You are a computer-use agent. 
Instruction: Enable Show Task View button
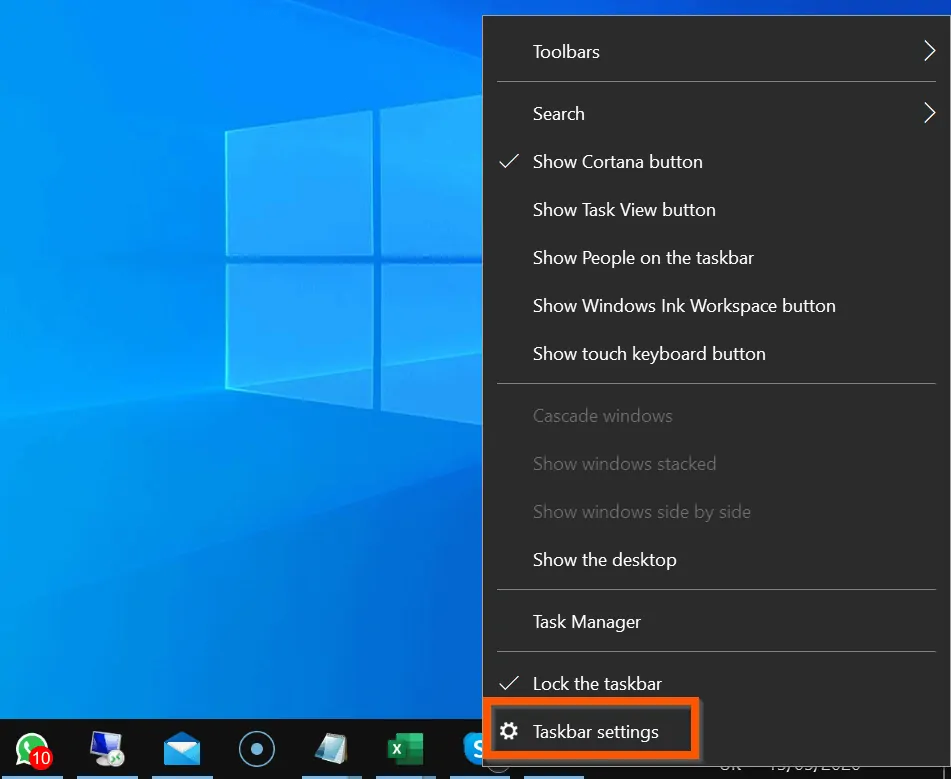click(x=716, y=210)
